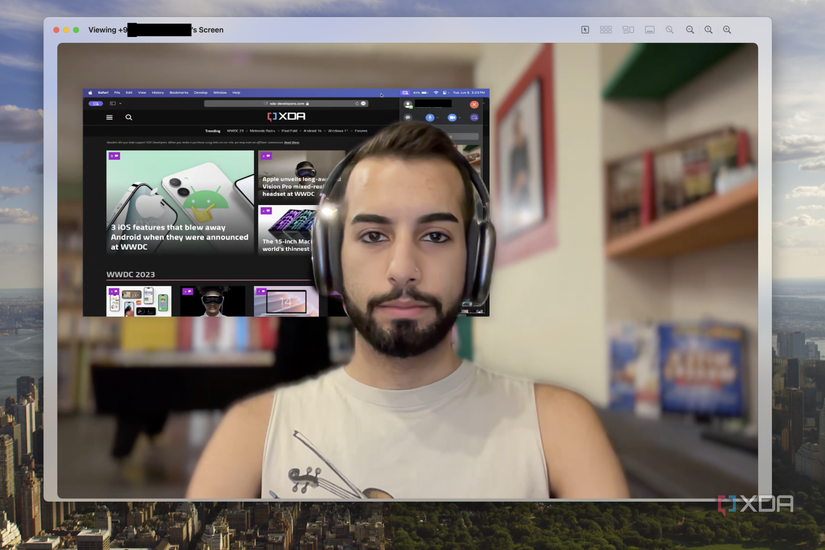The height and width of the screenshot is (550, 825).
Task: Click the reload icon in Safari address bar
Action: point(357,104)
